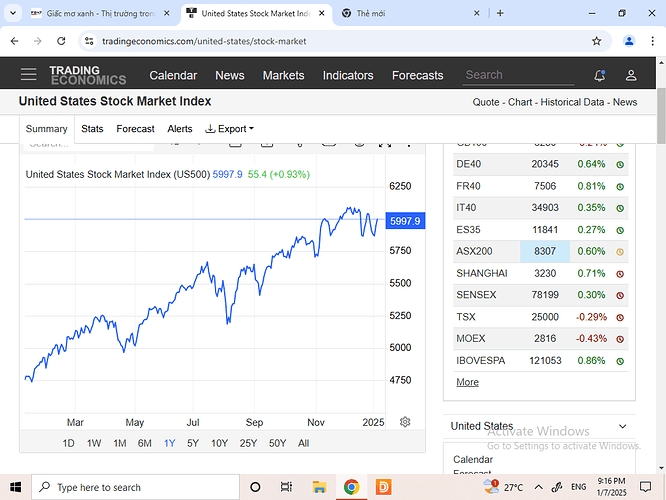Open the Alerts tab
The width and height of the screenshot is (666, 500).
180,129
